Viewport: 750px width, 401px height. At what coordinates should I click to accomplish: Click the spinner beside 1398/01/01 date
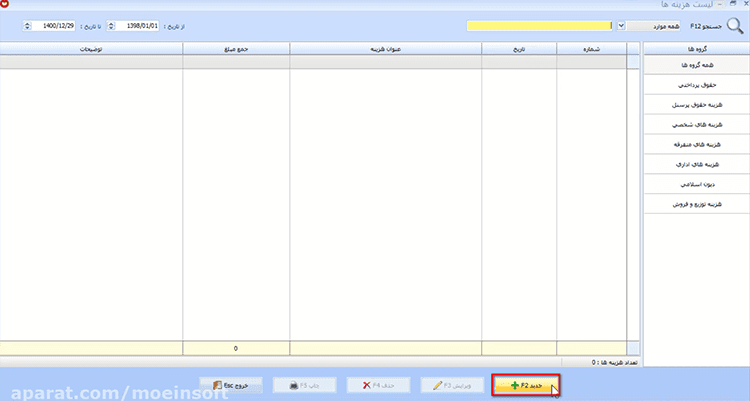[111, 26]
